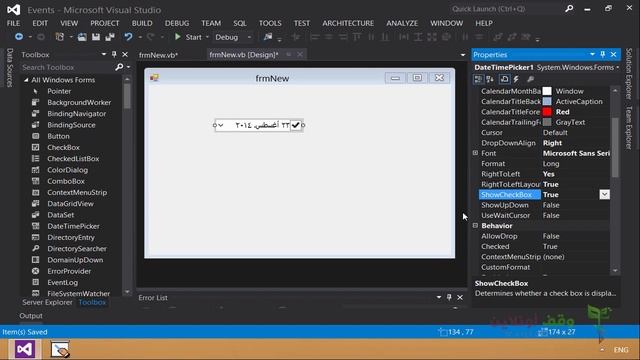Screen dimensions: 640x360
Task: Toggle the DateTimePicker checkbox on form
Action: tap(296, 125)
